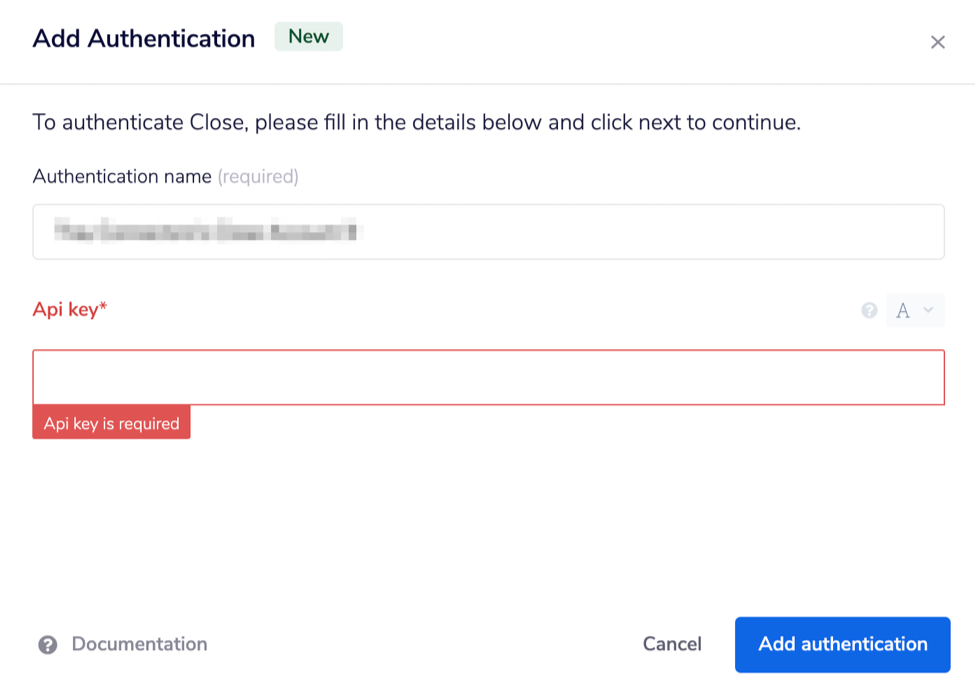975x691 pixels.
Task: Click inside the empty Api key field
Action: point(488,377)
